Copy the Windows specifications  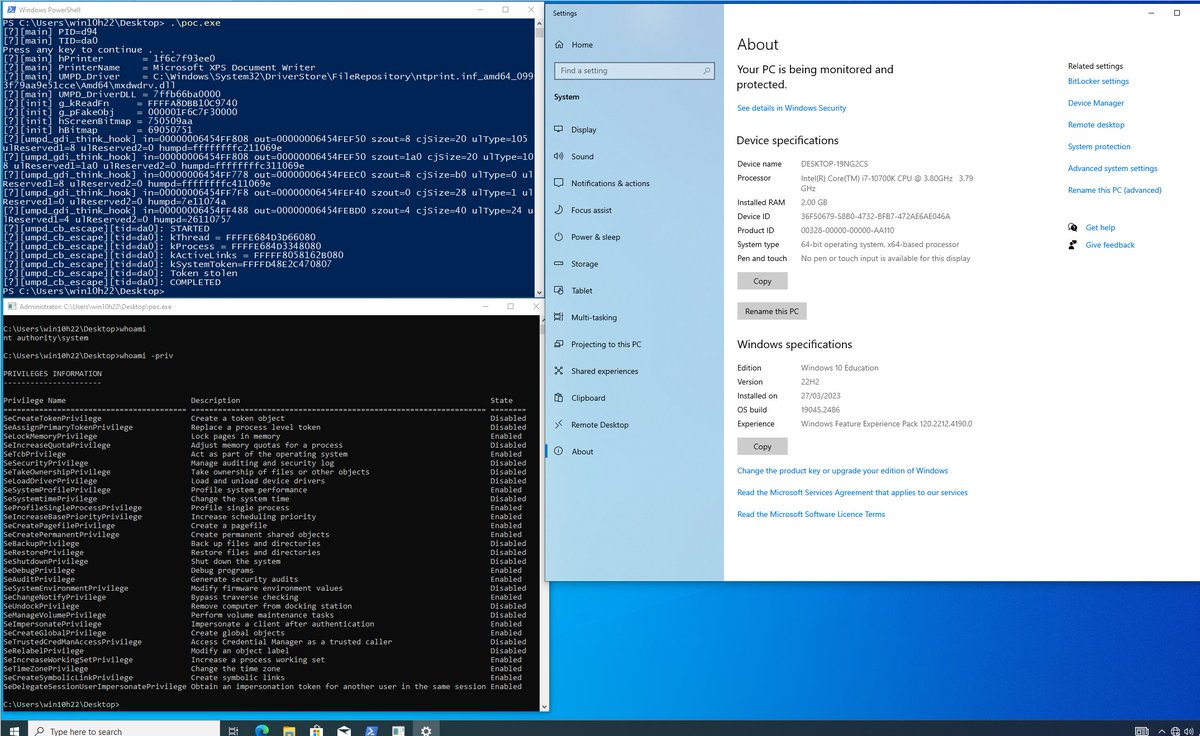coord(762,446)
